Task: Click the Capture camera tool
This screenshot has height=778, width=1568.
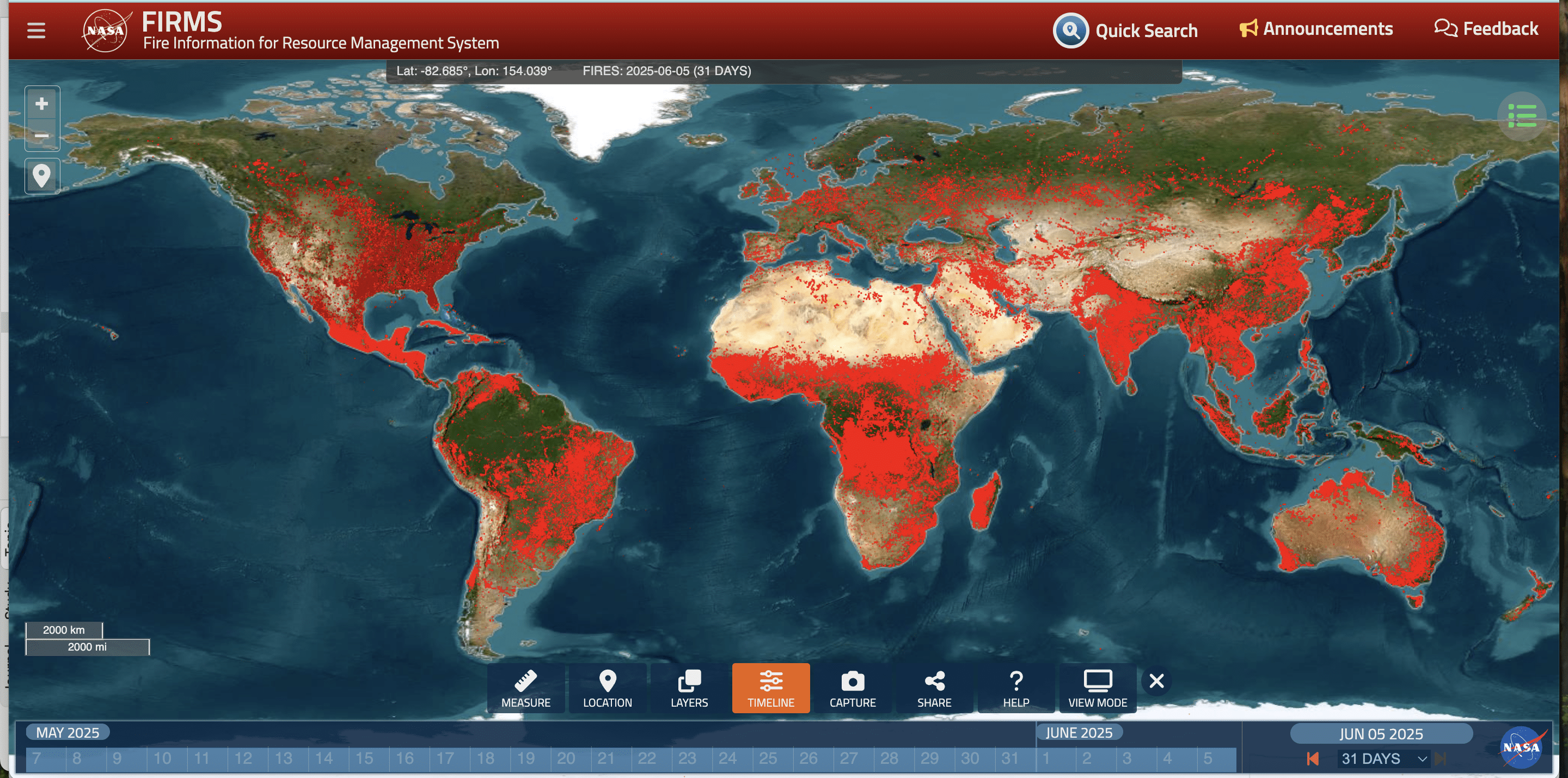Action: [852, 688]
